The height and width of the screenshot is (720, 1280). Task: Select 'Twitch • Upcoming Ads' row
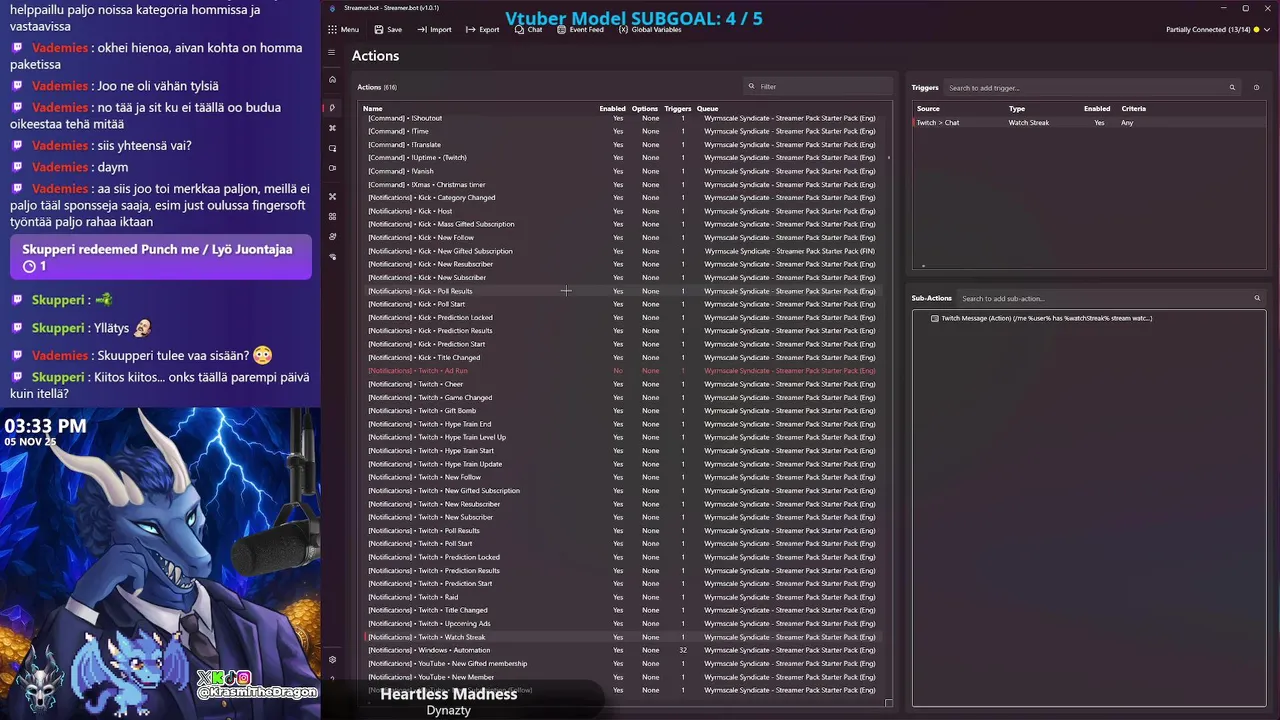pos(623,623)
